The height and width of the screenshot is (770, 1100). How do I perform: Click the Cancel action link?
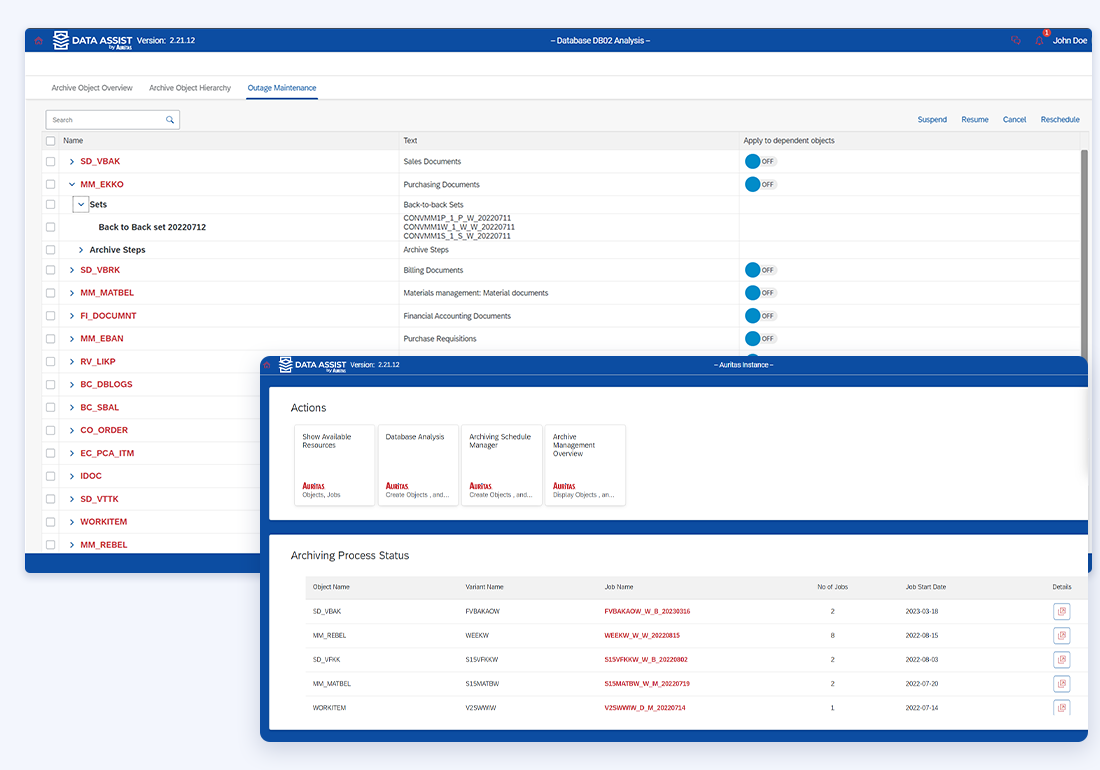[x=1014, y=120]
